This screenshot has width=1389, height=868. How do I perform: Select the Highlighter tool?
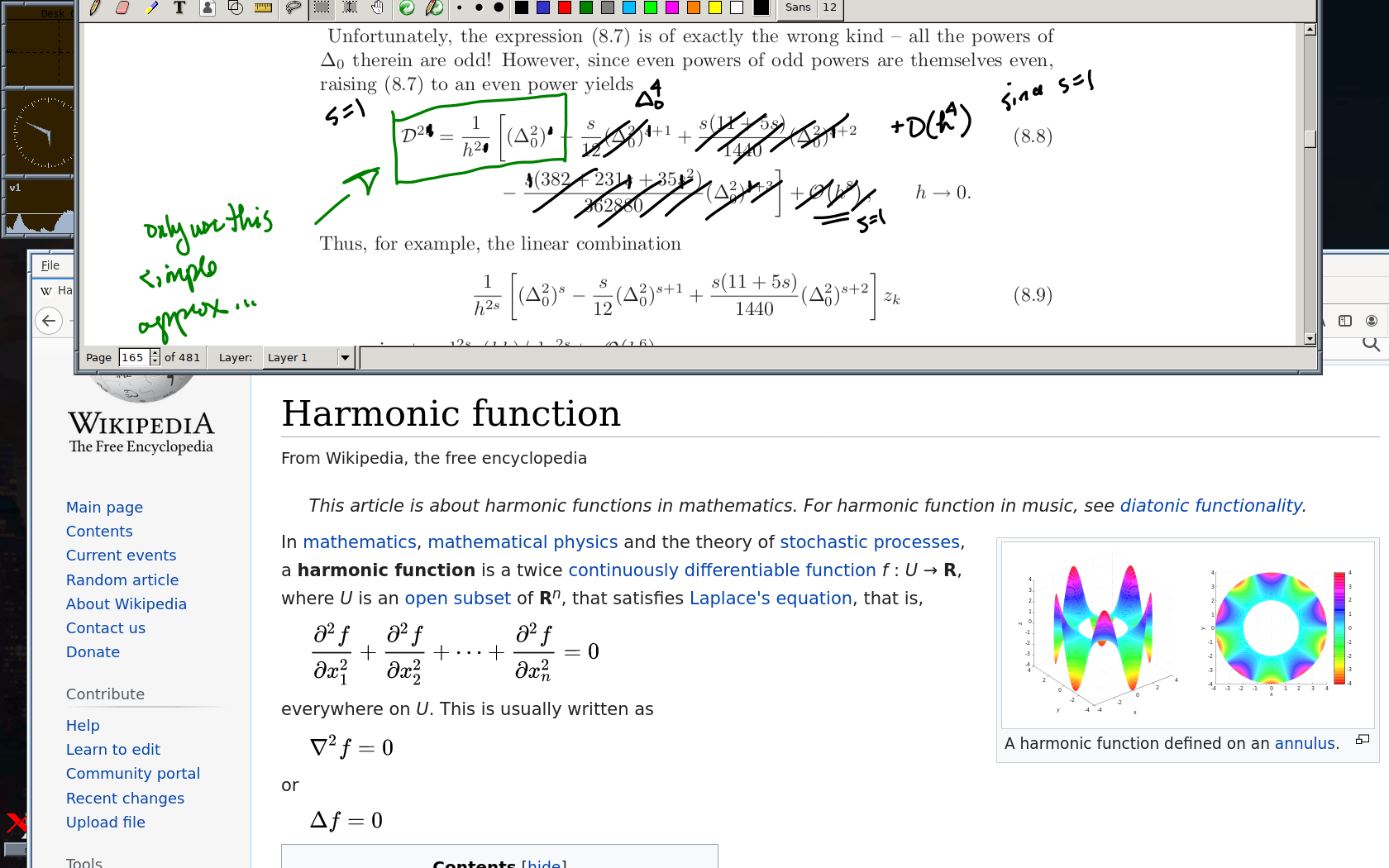(150, 8)
